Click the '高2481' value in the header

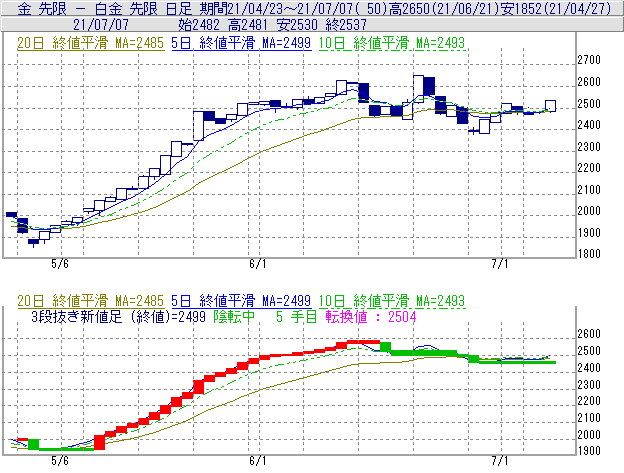(x=248, y=25)
